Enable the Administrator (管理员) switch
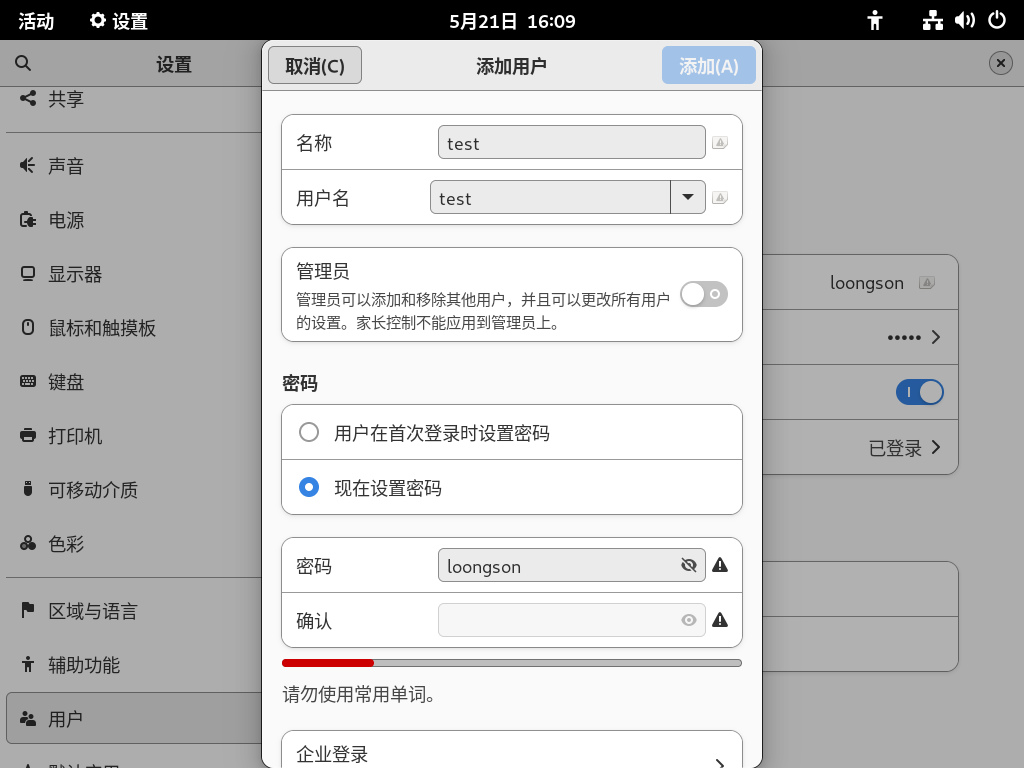 point(704,294)
